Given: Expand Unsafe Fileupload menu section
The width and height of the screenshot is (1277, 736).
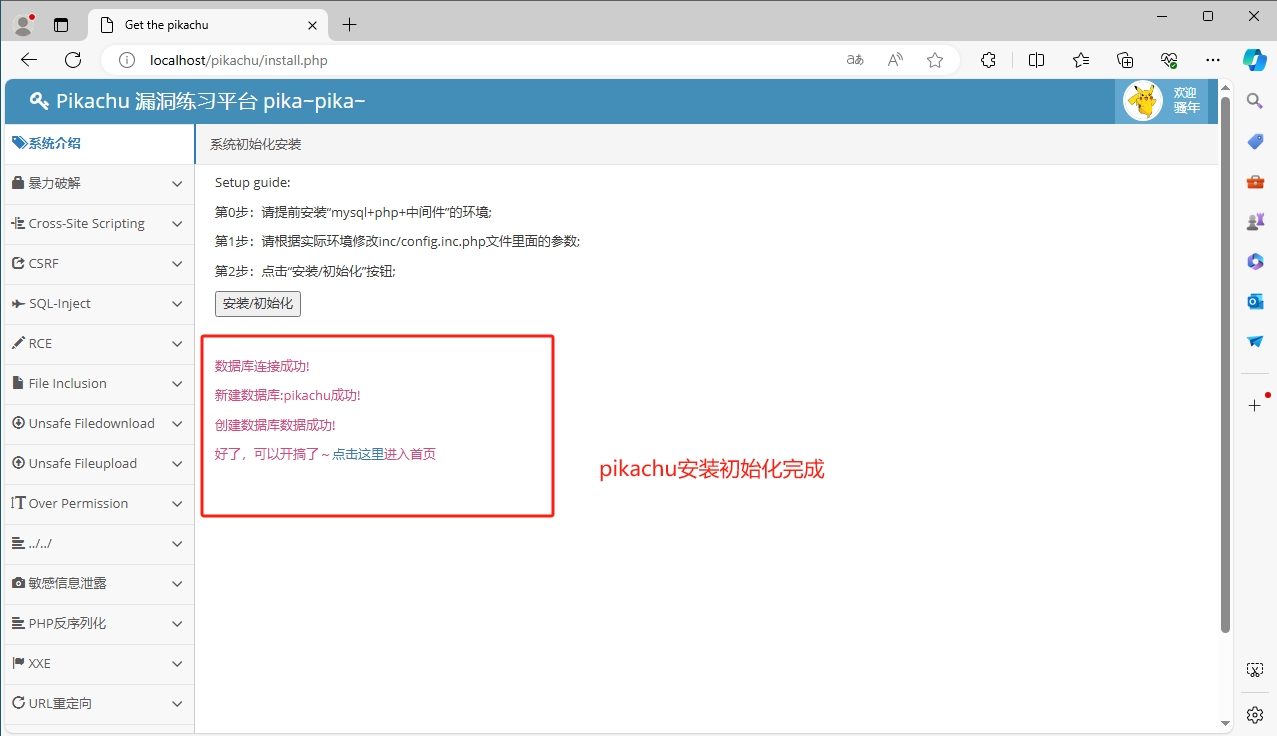Looking at the screenshot, I should pyautogui.click(x=100, y=464).
